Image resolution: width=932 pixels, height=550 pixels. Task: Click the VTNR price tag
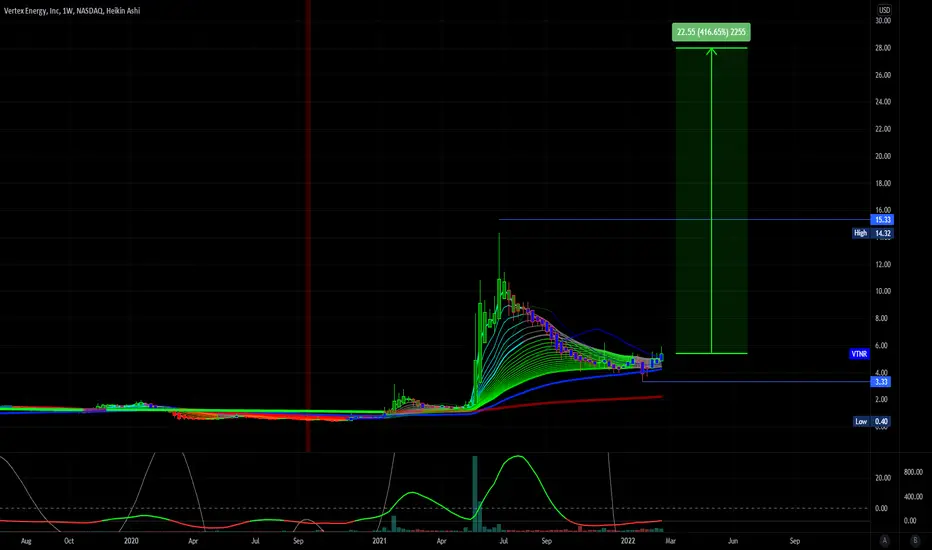(x=859, y=354)
